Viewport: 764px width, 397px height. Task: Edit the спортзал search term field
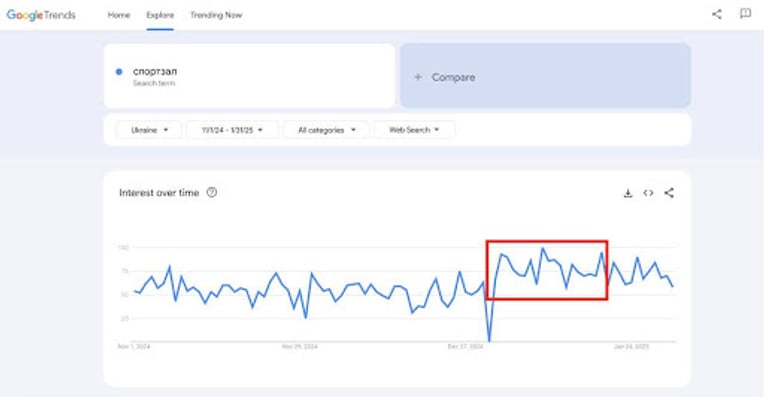[x=249, y=76]
